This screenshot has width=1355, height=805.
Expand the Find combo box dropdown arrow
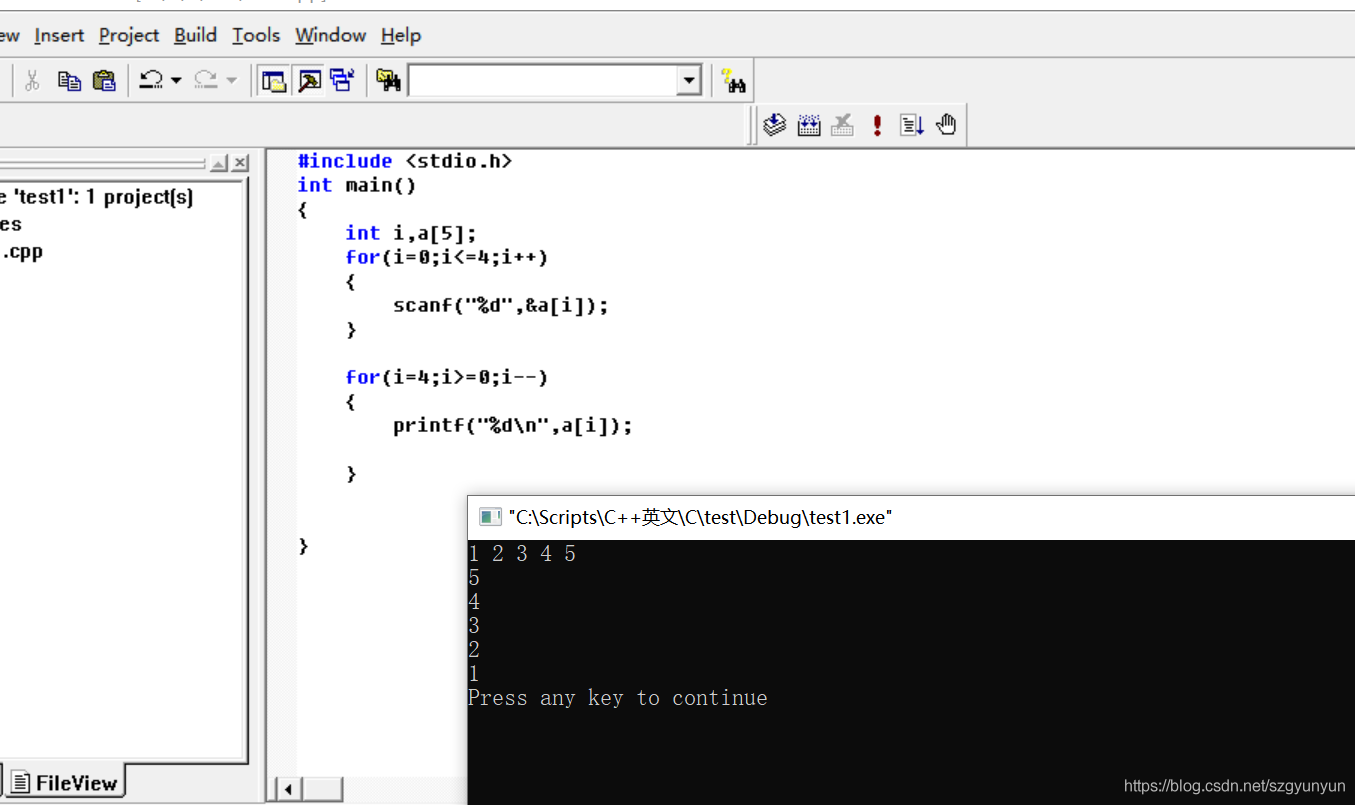coord(689,81)
